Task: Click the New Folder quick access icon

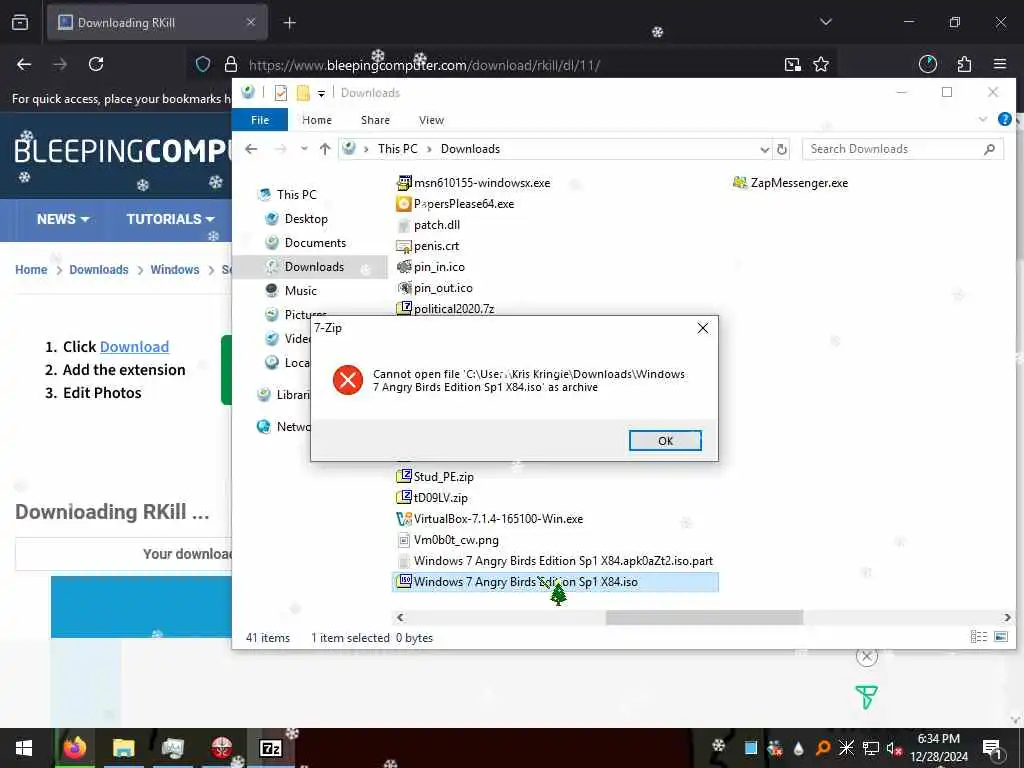Action: click(x=303, y=93)
